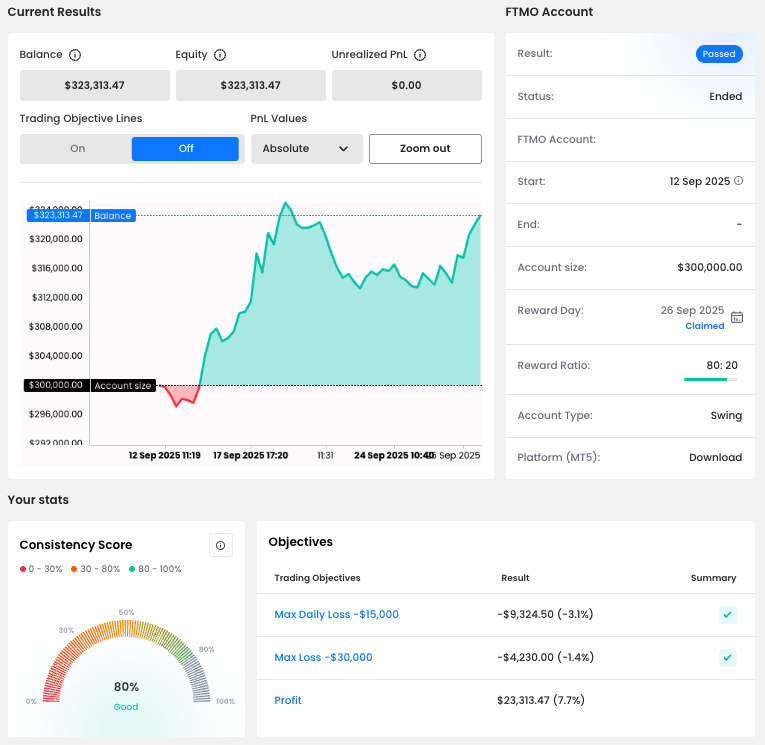Open the Max Daily Loss objective link

(x=336, y=614)
